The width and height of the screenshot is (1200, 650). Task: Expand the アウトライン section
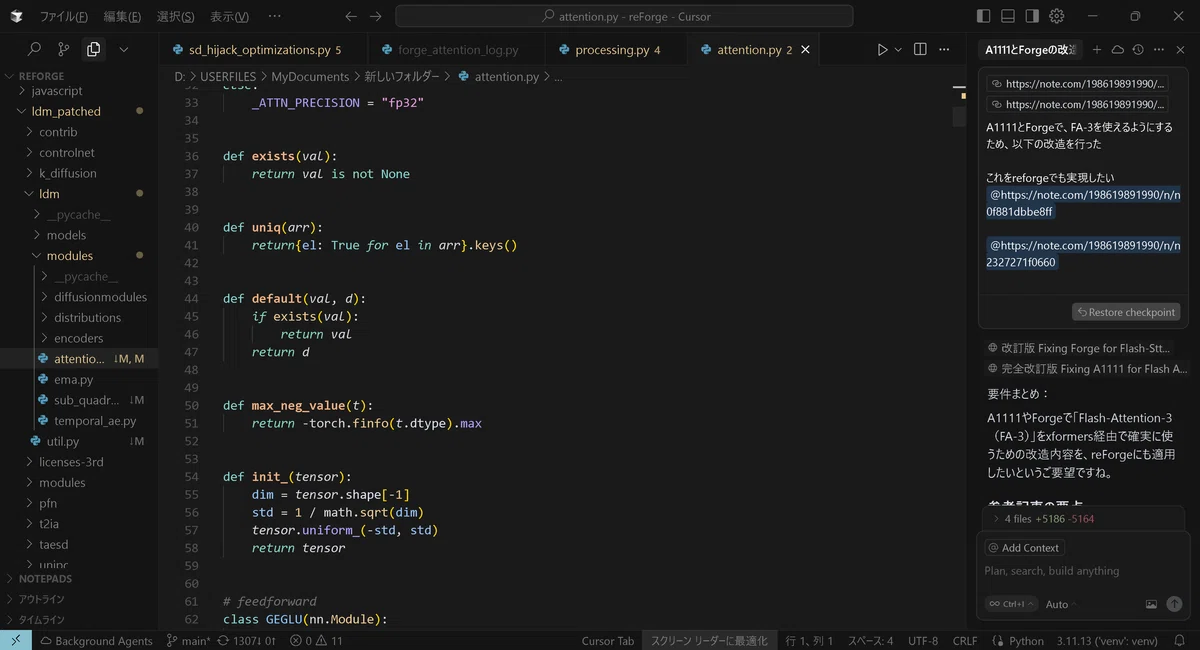coord(79,599)
